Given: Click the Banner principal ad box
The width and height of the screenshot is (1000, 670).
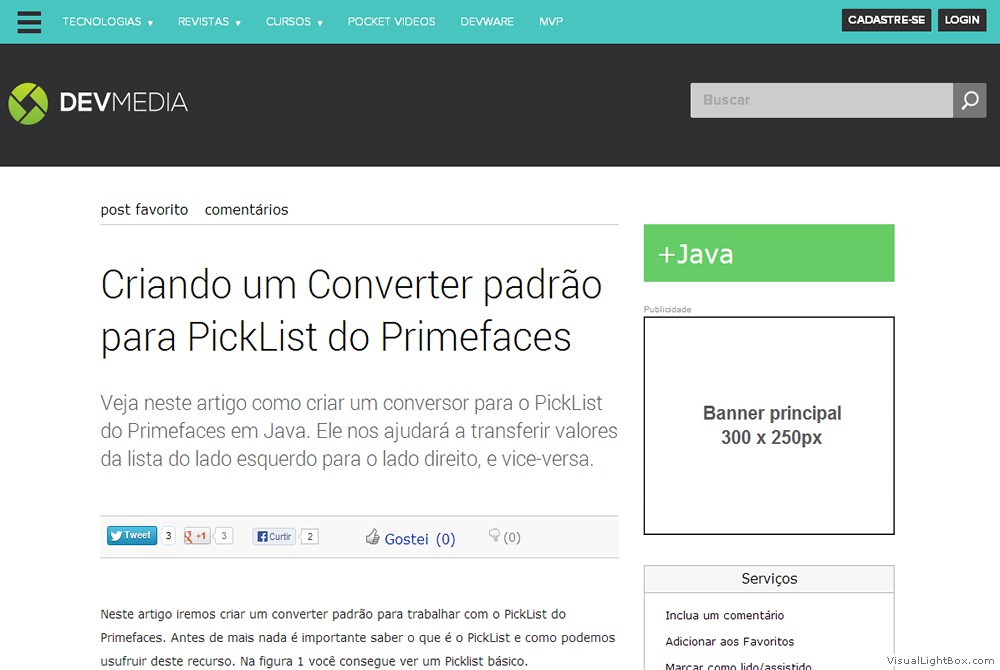Looking at the screenshot, I should pyautogui.click(x=769, y=426).
